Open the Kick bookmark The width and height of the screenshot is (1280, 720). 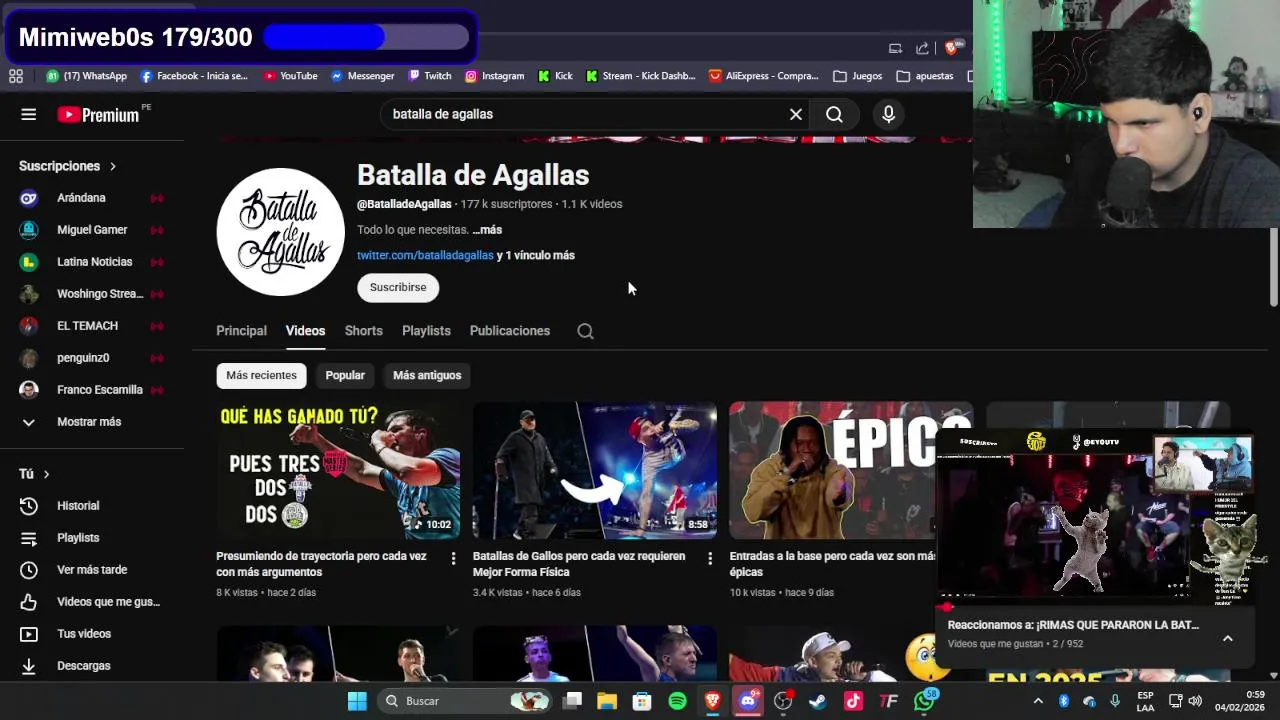[x=555, y=76]
